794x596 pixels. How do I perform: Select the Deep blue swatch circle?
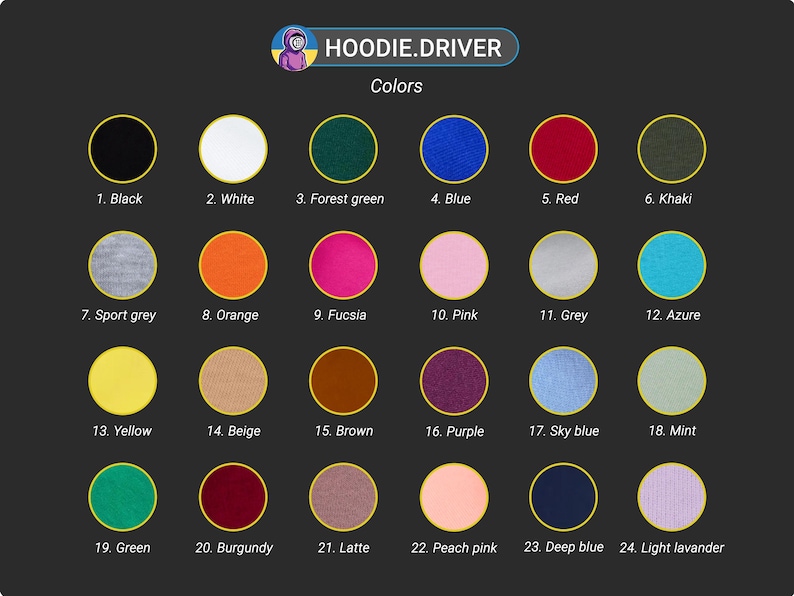click(x=563, y=497)
